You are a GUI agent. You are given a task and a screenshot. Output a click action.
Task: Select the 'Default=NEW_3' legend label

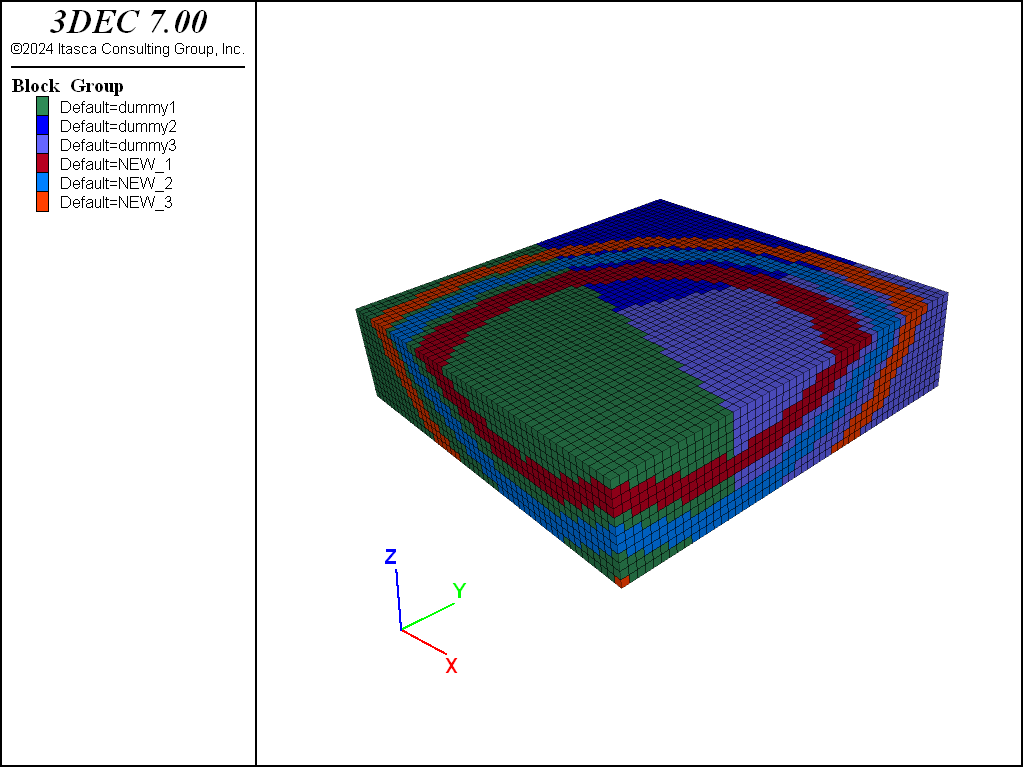116,202
